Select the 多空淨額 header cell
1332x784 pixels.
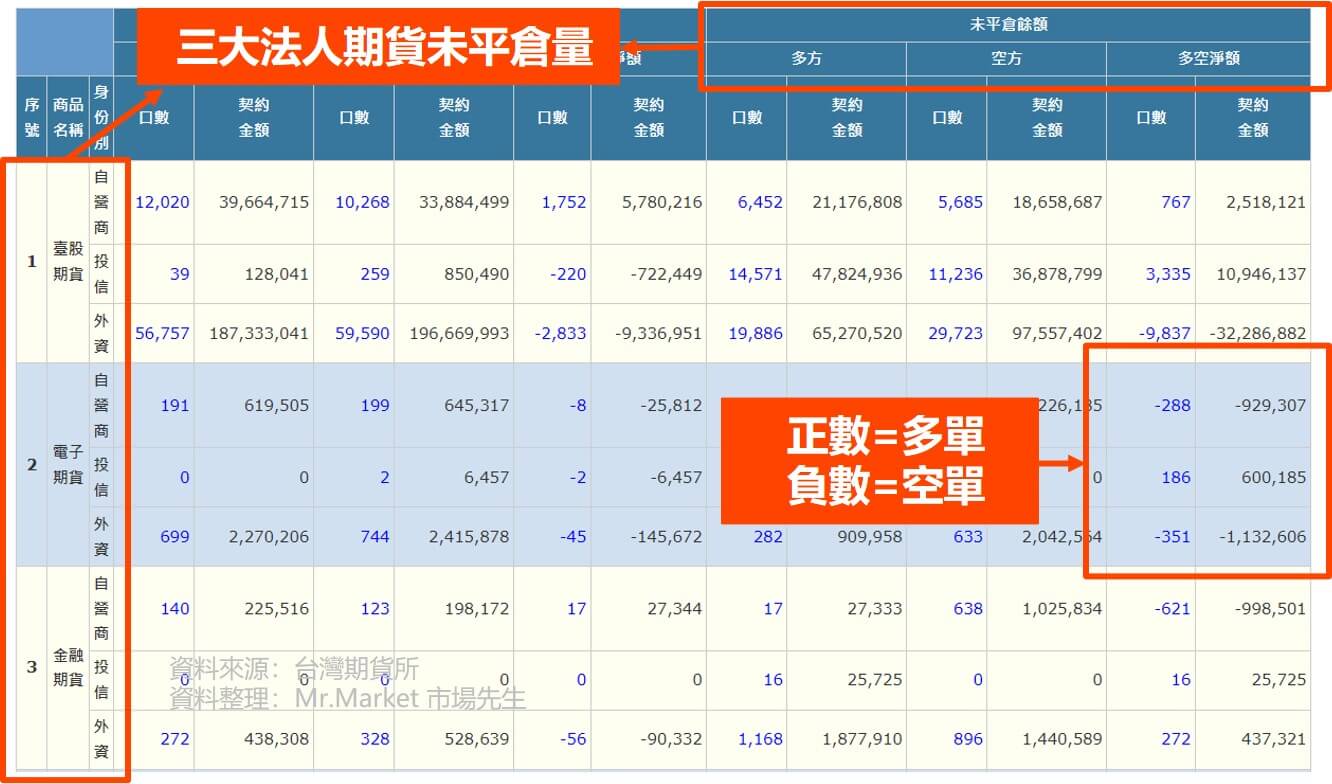point(1208,59)
